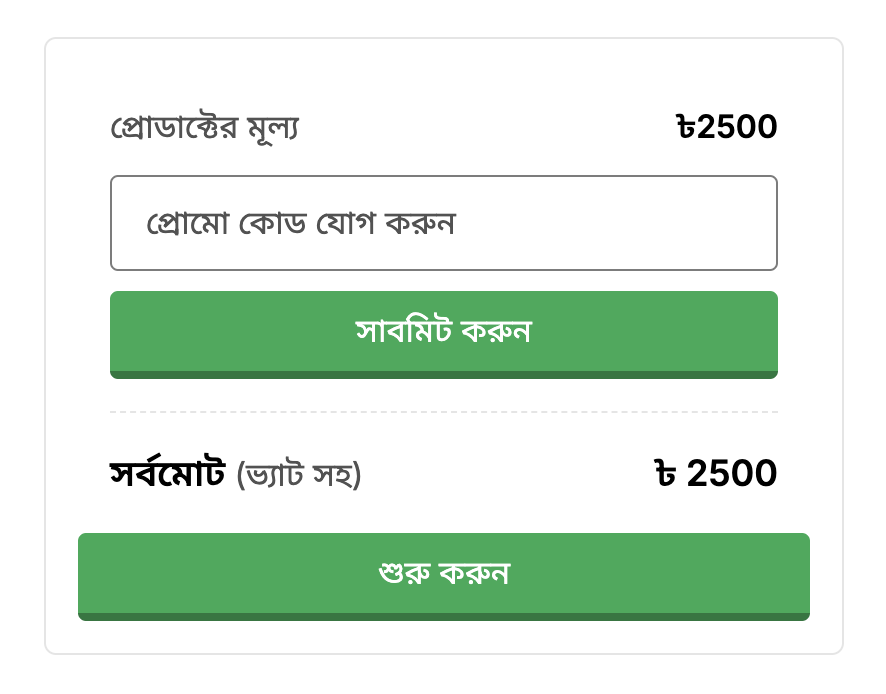The width and height of the screenshot is (886, 694).
Task: Click the dashed divider line
Action: (443, 412)
